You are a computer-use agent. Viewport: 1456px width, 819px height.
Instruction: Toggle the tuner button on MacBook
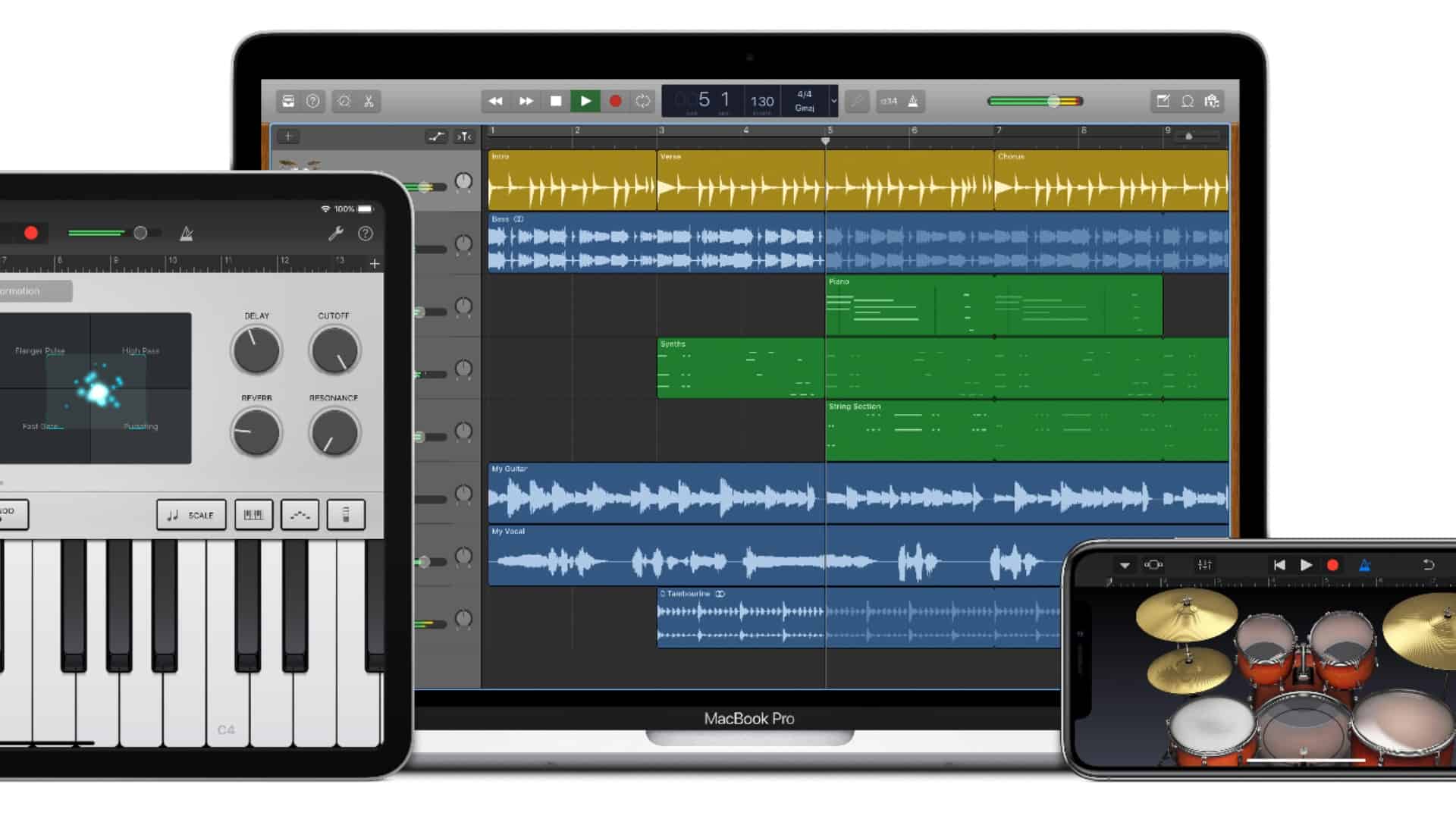857,101
